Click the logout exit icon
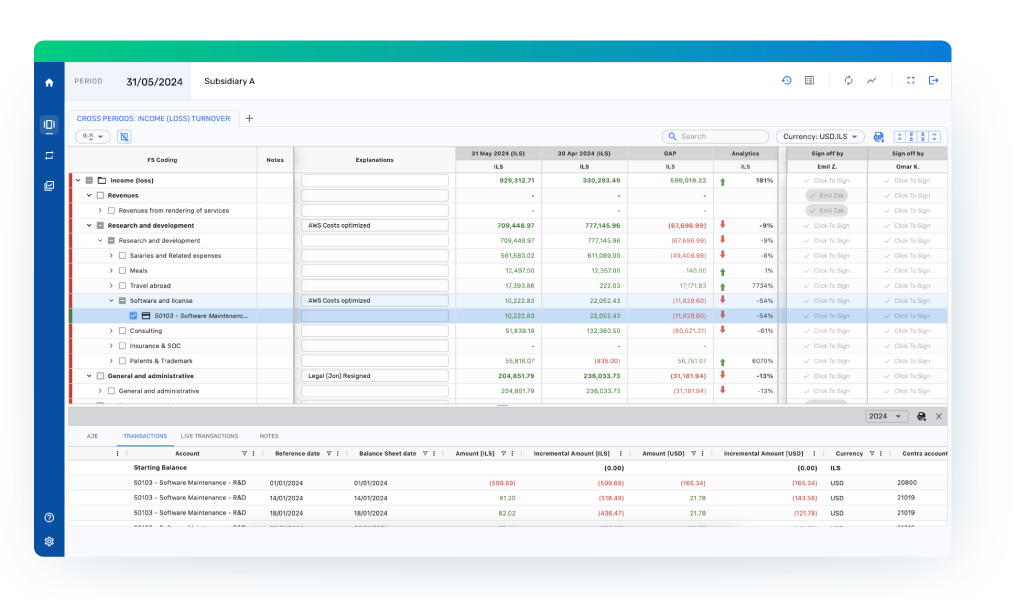The width and height of the screenshot is (1020, 600). point(934,81)
